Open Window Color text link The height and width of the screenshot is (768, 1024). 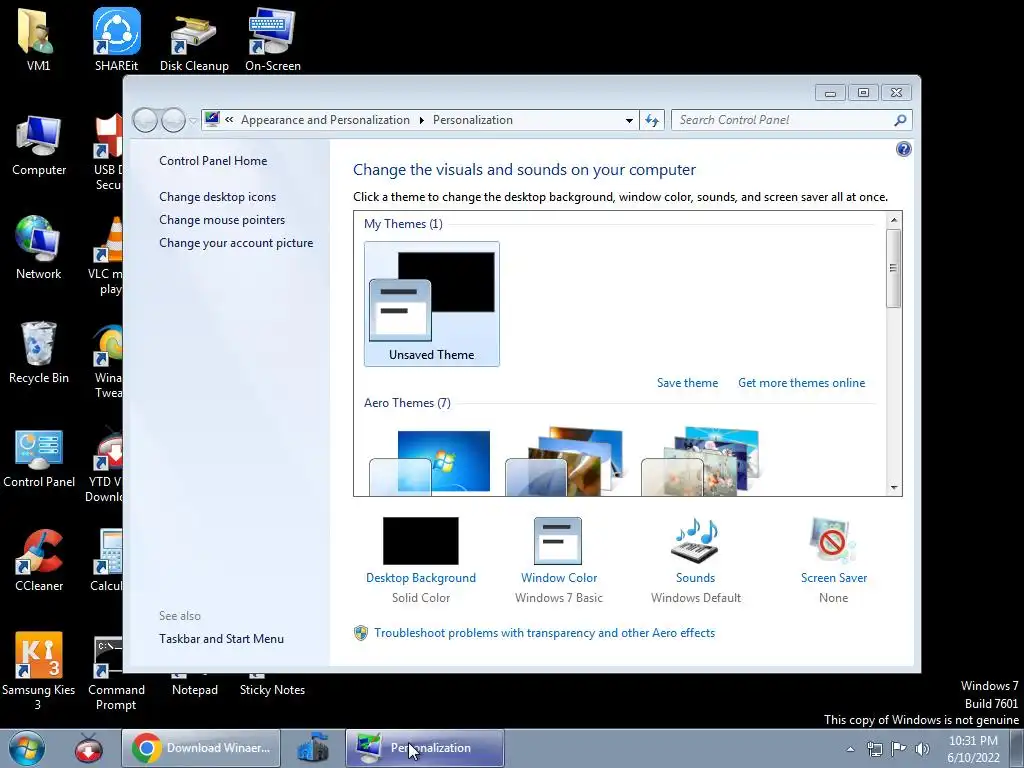(x=558, y=578)
